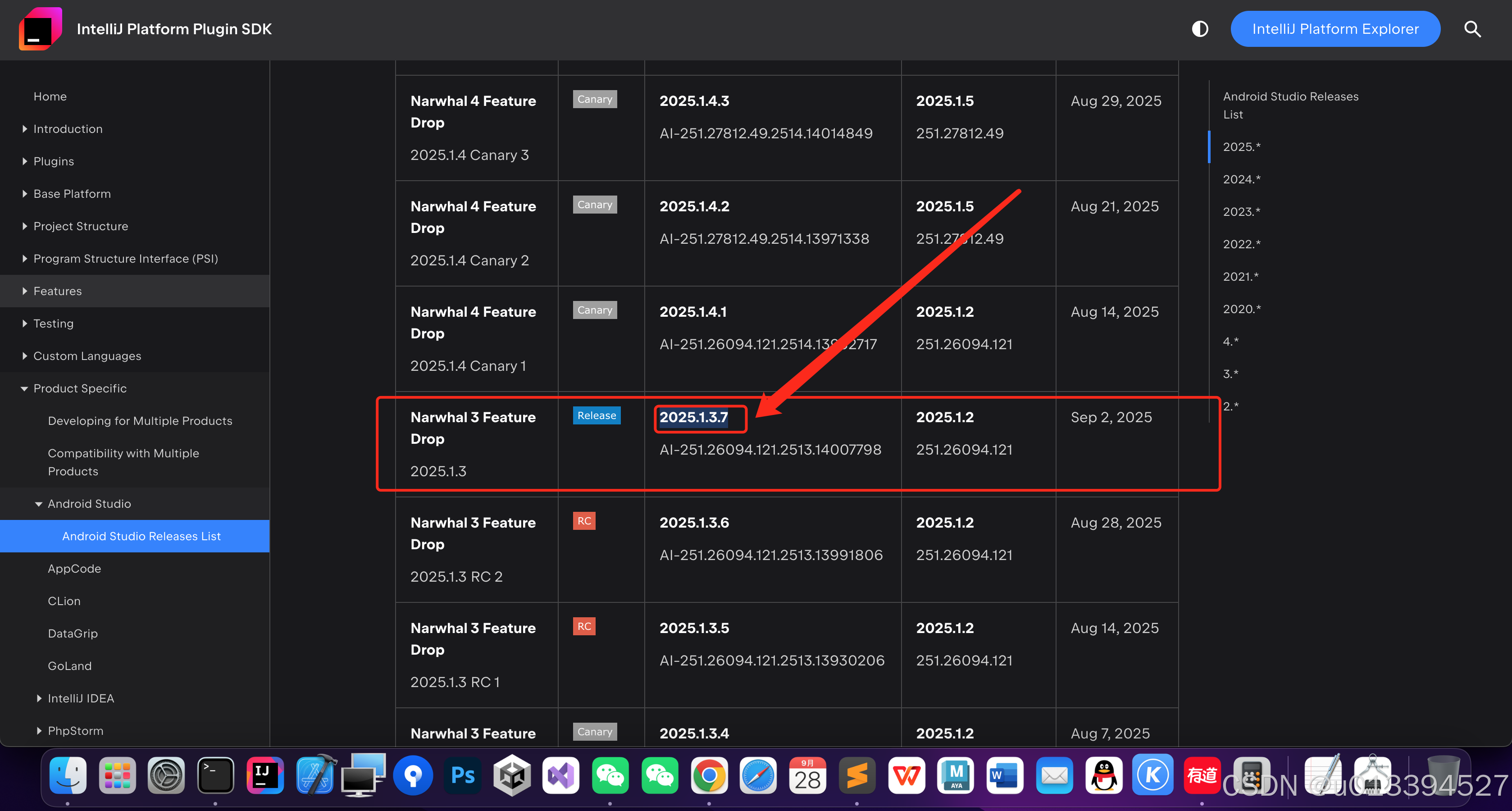Click the JetBrains logo in the header

pyautogui.click(x=40, y=29)
